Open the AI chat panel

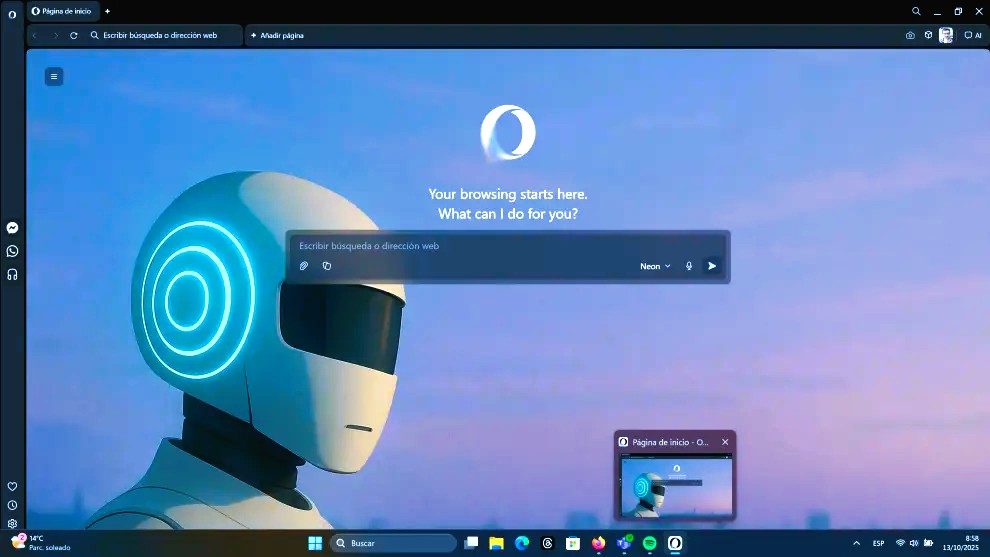[972, 35]
